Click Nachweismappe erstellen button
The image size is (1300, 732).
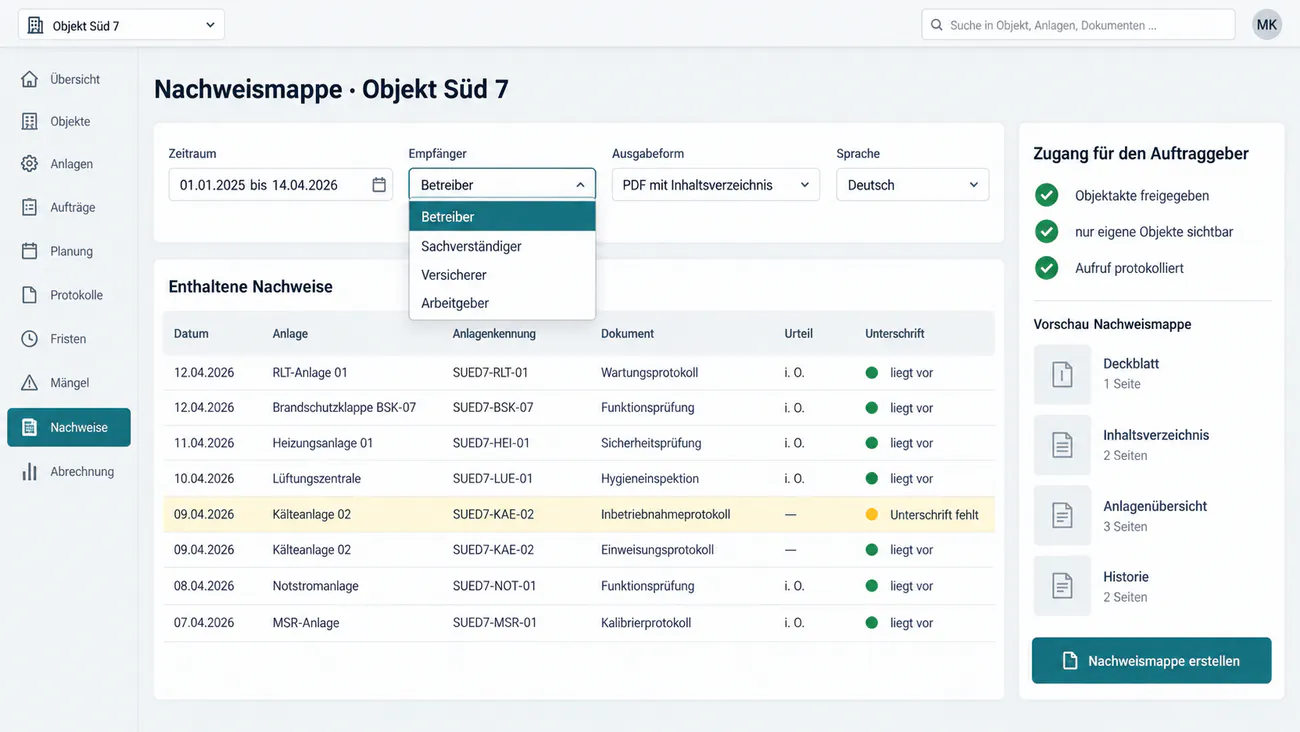(x=1152, y=661)
